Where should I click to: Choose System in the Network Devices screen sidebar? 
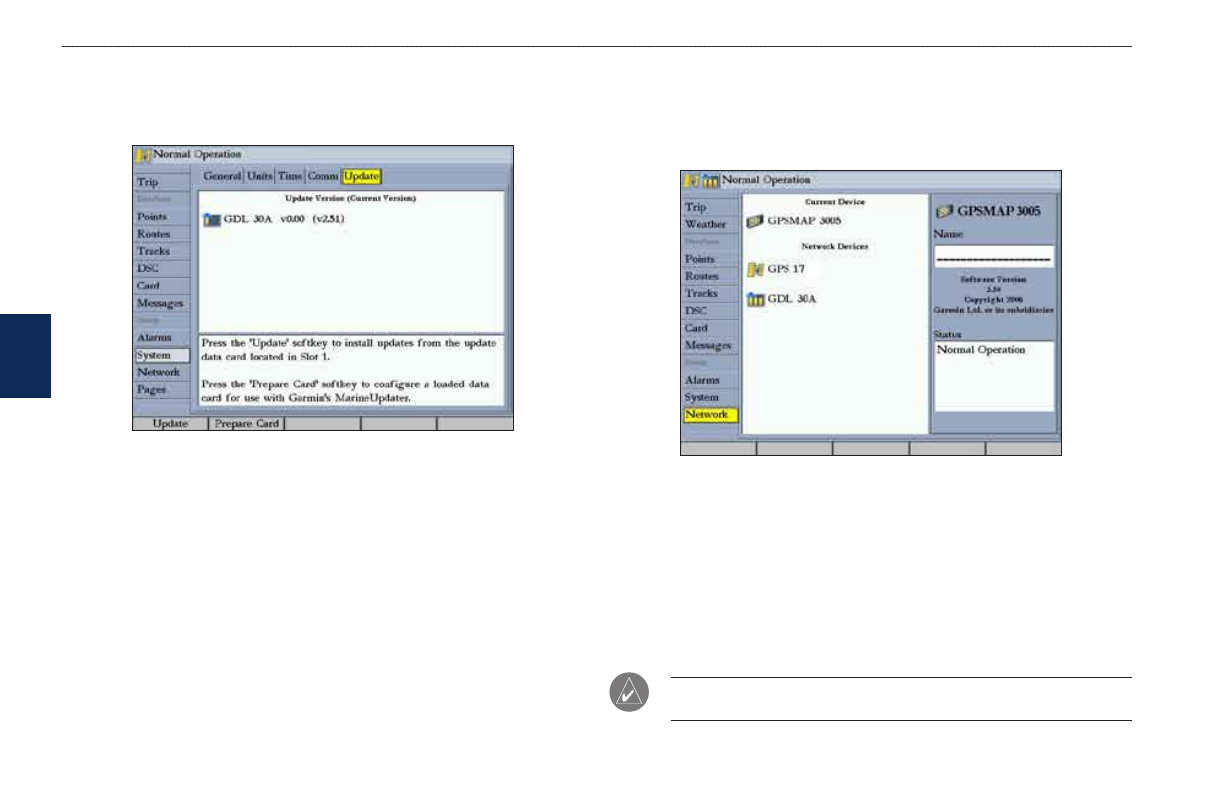click(x=710, y=397)
